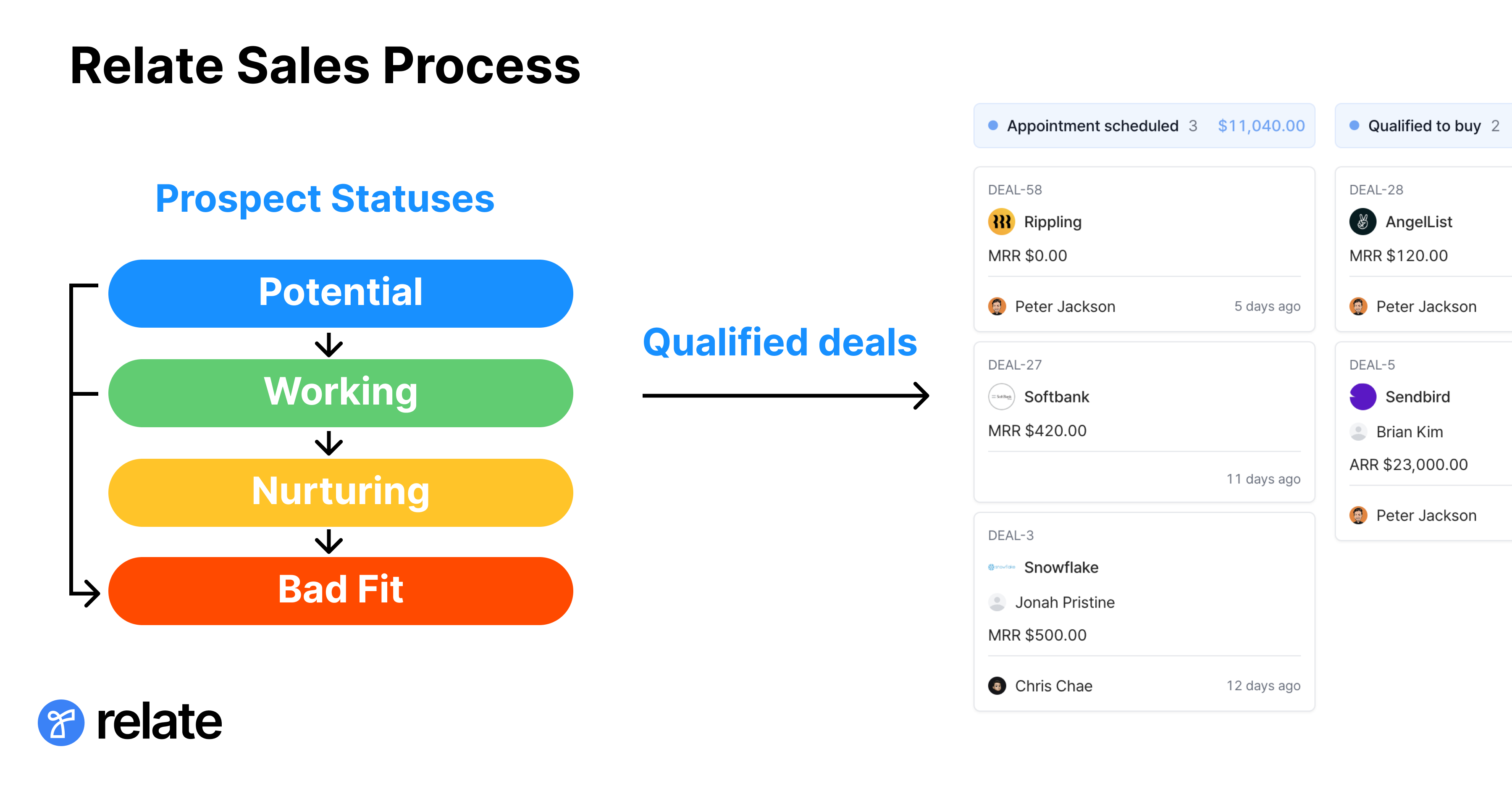Open the Softbank logo on DEAL-27
The width and height of the screenshot is (1512, 794).
click(x=1001, y=397)
